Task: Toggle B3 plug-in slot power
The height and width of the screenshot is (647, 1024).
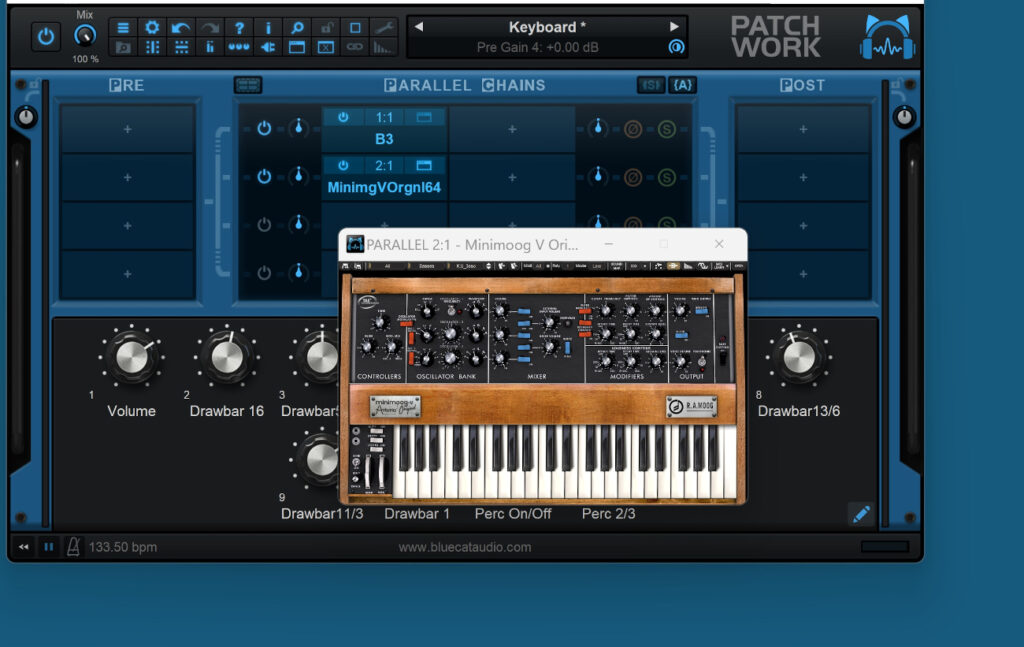Action: [343, 118]
